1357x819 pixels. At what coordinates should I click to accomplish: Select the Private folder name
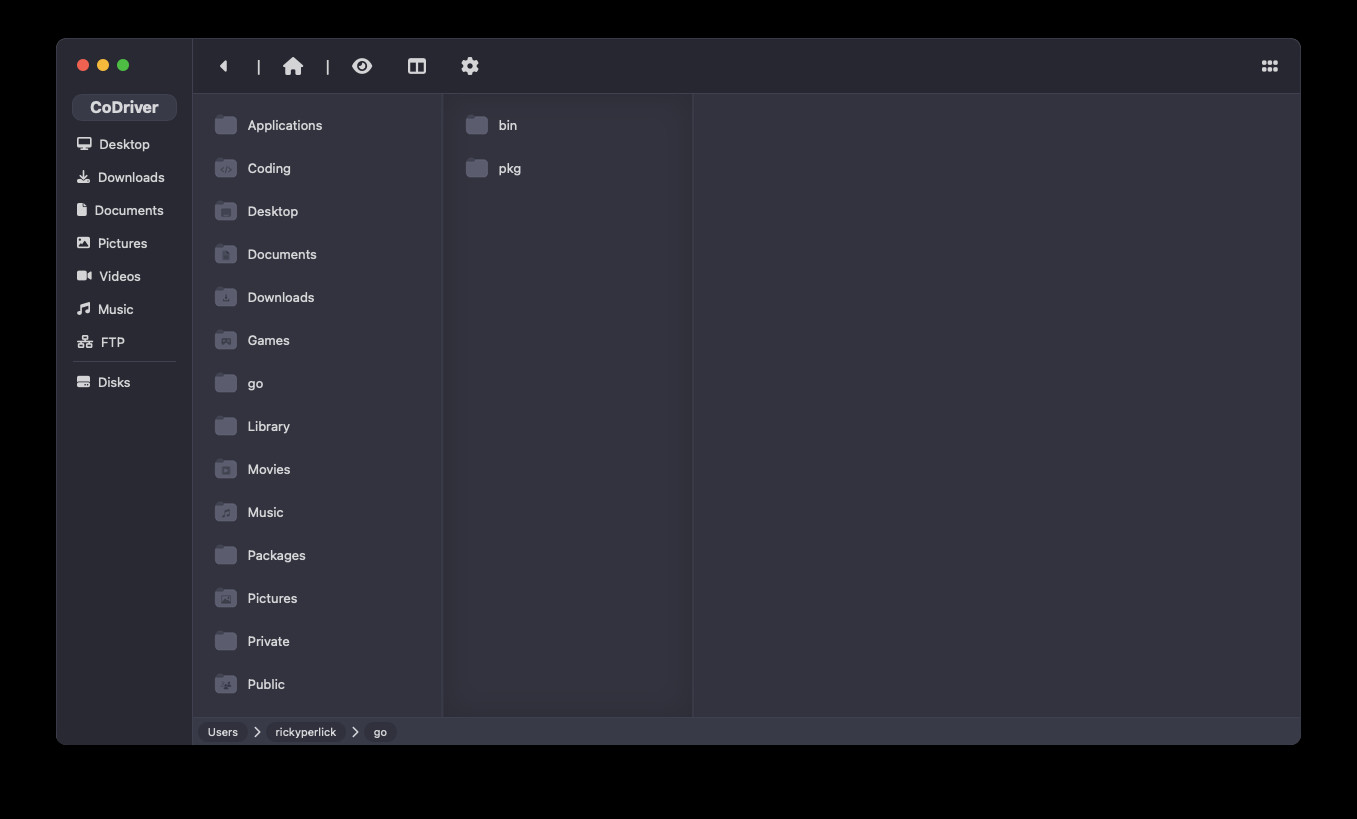pos(269,641)
